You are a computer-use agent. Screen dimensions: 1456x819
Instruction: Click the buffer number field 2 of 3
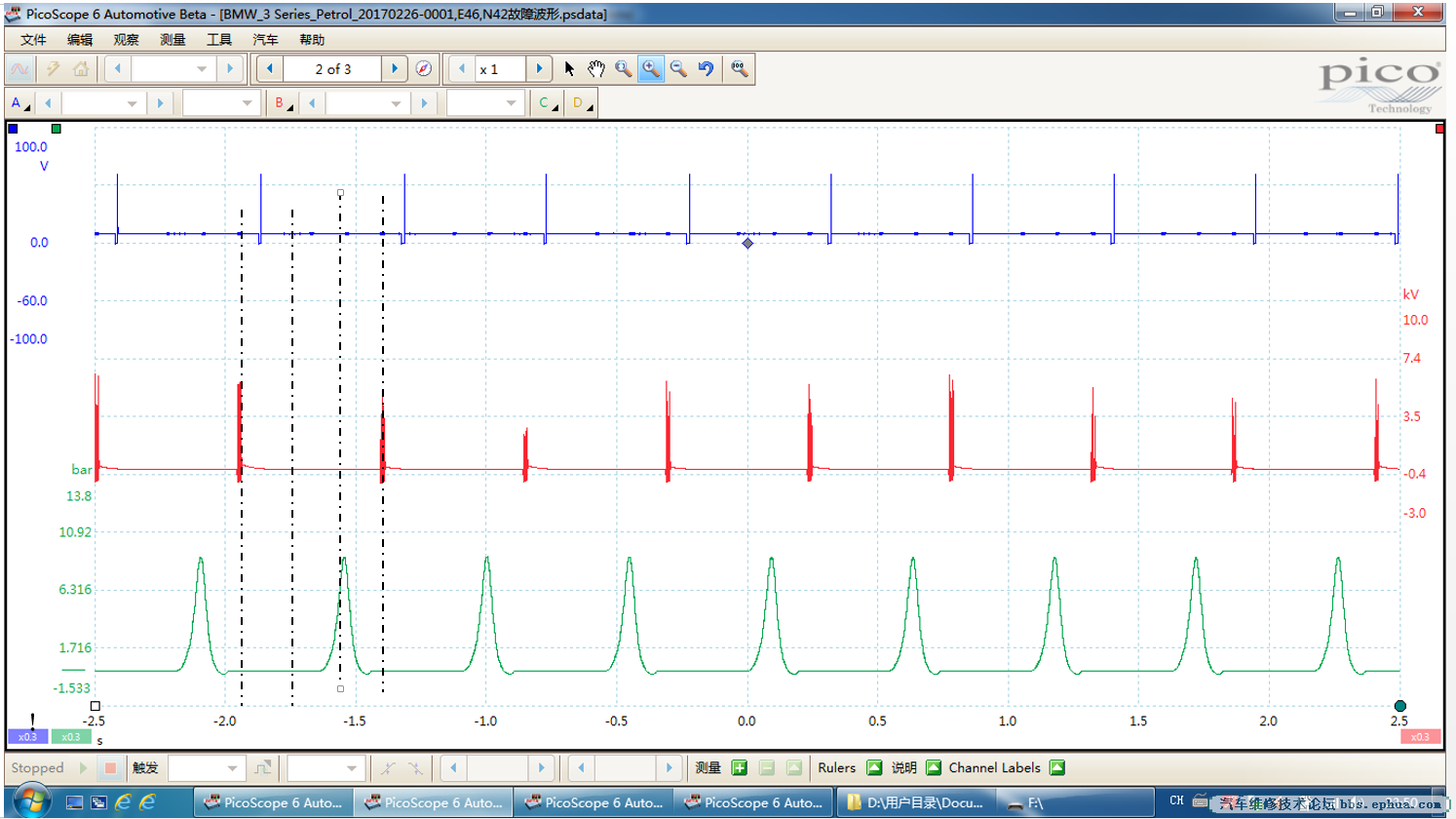pyautogui.click(x=332, y=69)
